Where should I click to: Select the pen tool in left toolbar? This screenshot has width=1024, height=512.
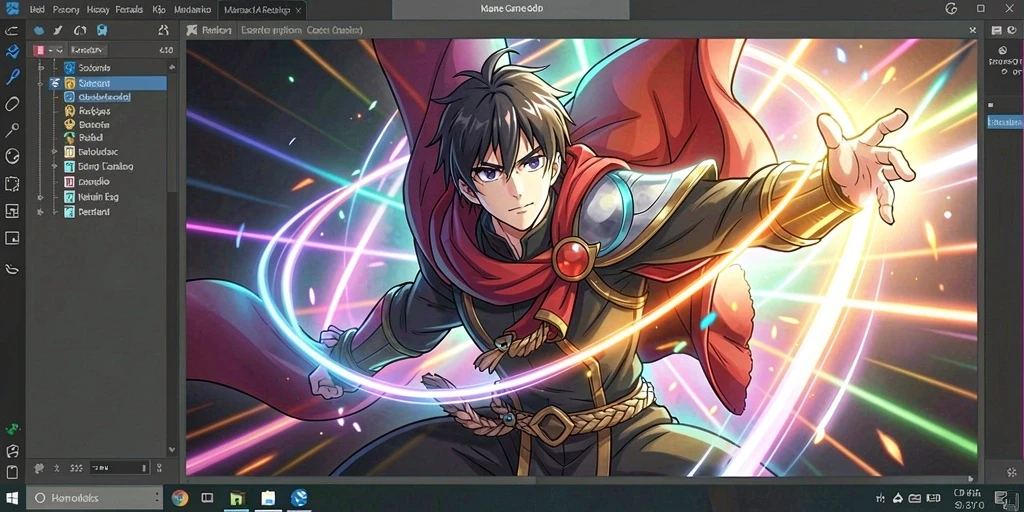coord(12,77)
